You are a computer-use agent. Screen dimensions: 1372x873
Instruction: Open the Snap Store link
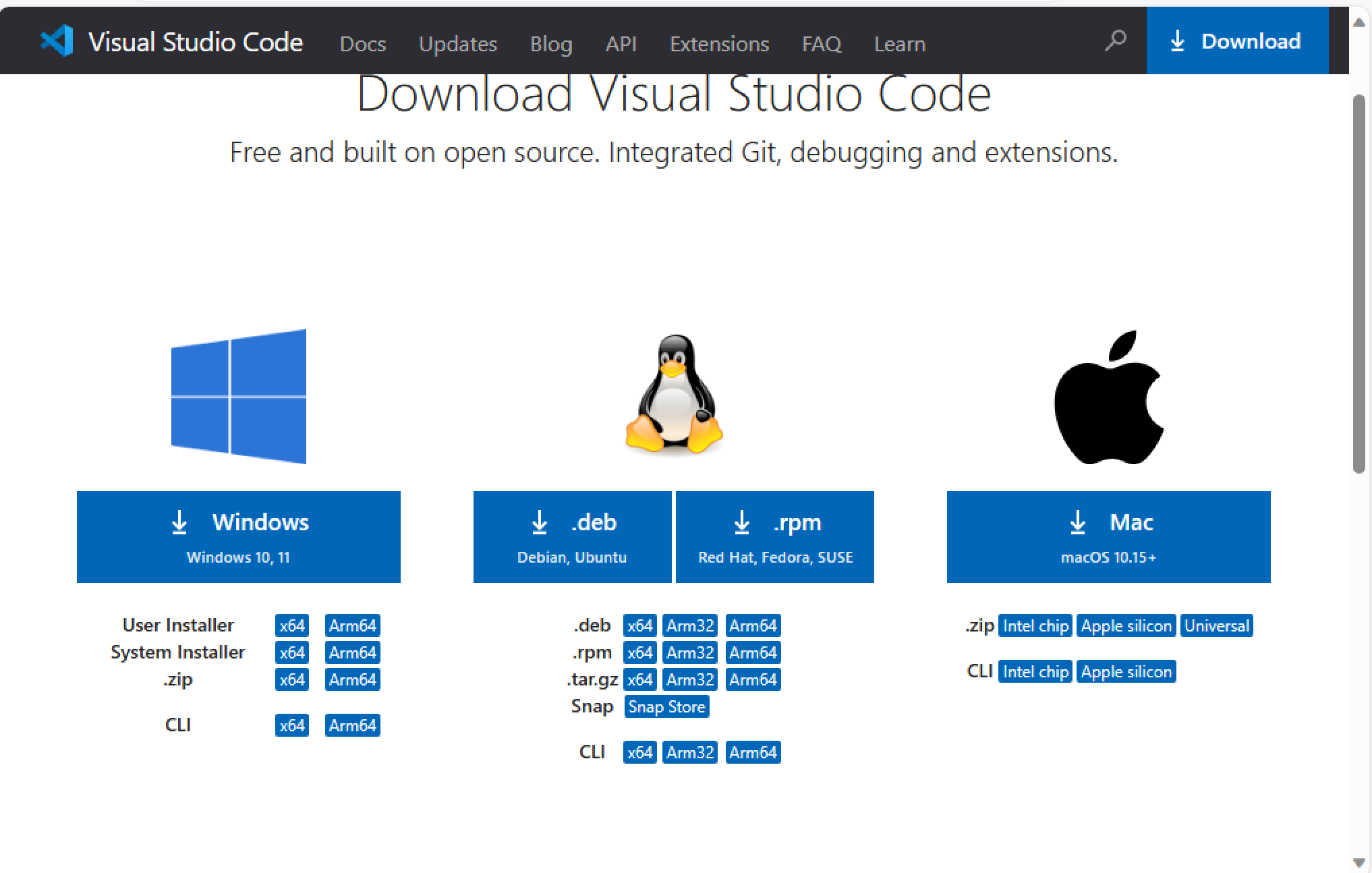coord(667,706)
